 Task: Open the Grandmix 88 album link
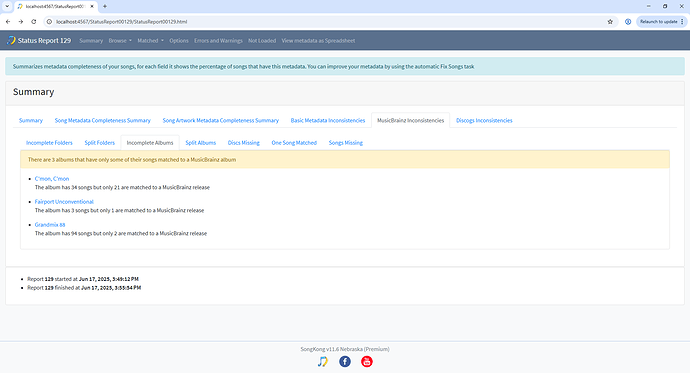point(50,224)
